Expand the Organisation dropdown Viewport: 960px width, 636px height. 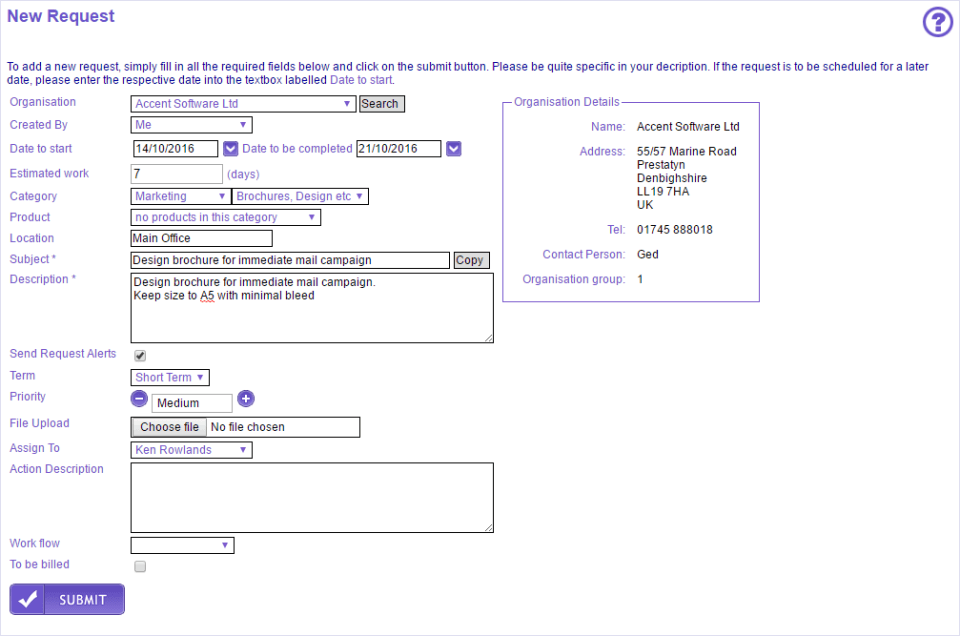243,104
